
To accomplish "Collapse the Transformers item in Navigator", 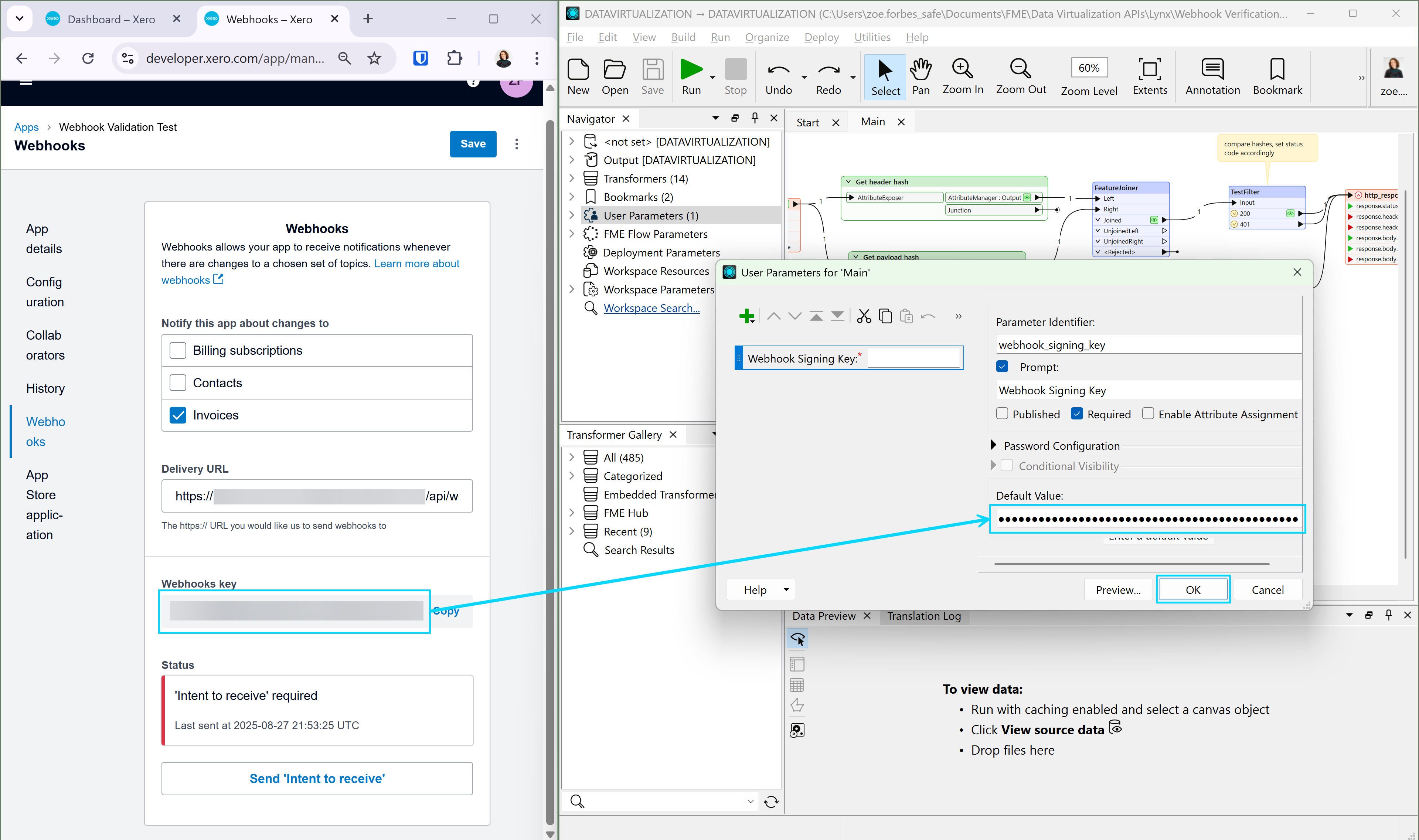I will click(572, 178).
